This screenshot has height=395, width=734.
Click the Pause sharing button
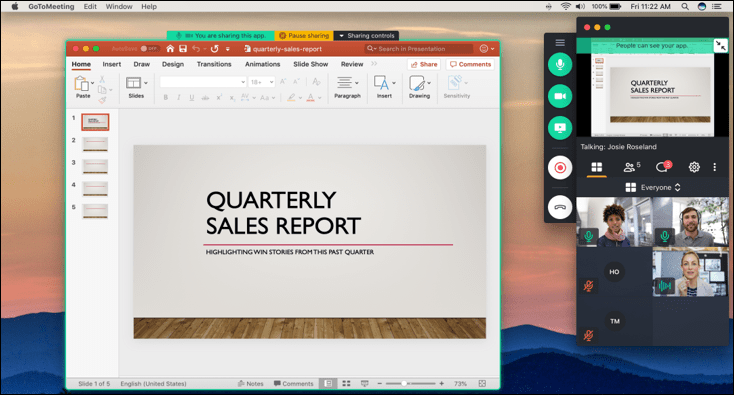click(304, 36)
